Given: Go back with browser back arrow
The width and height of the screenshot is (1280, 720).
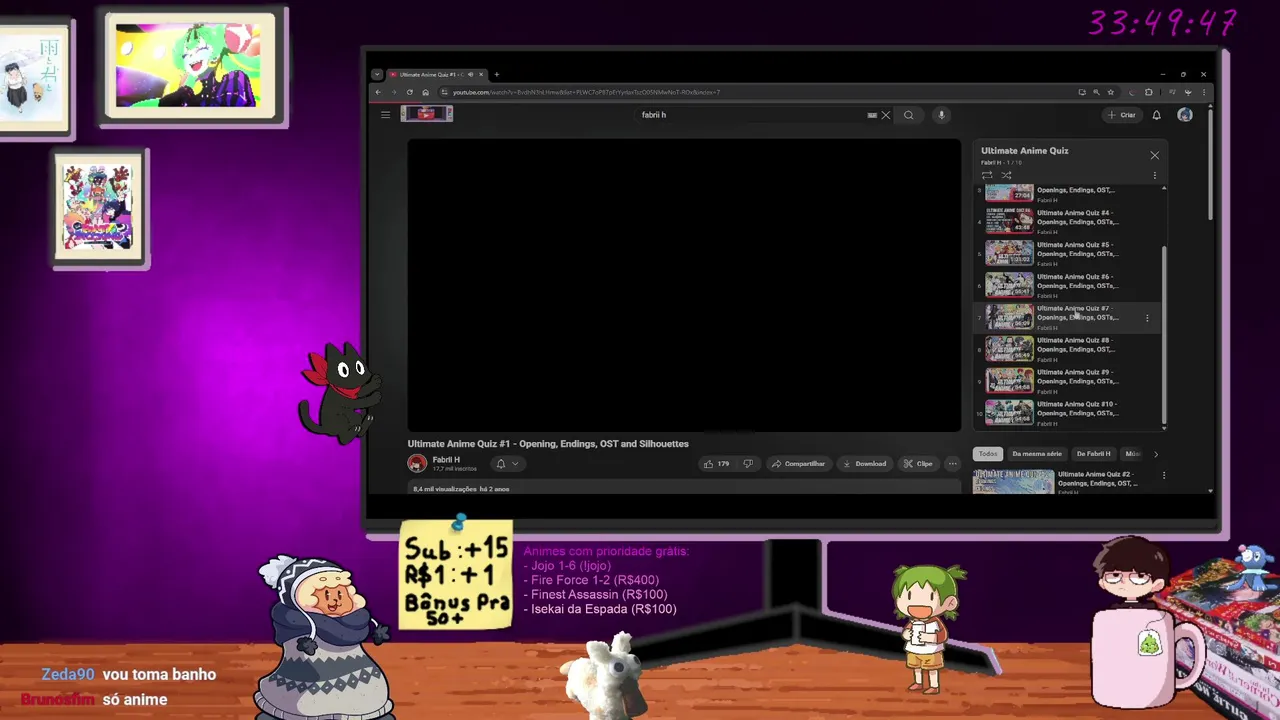Looking at the screenshot, I should 378,92.
